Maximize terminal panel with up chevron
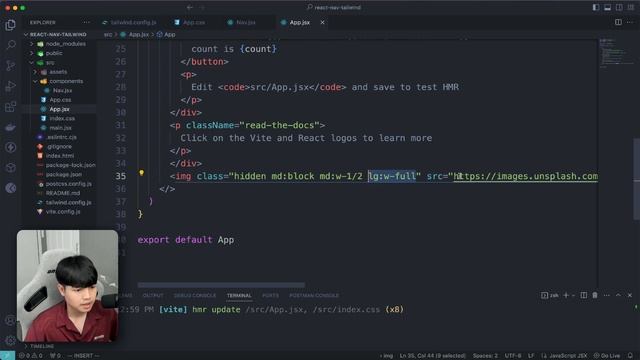 pos(618,295)
